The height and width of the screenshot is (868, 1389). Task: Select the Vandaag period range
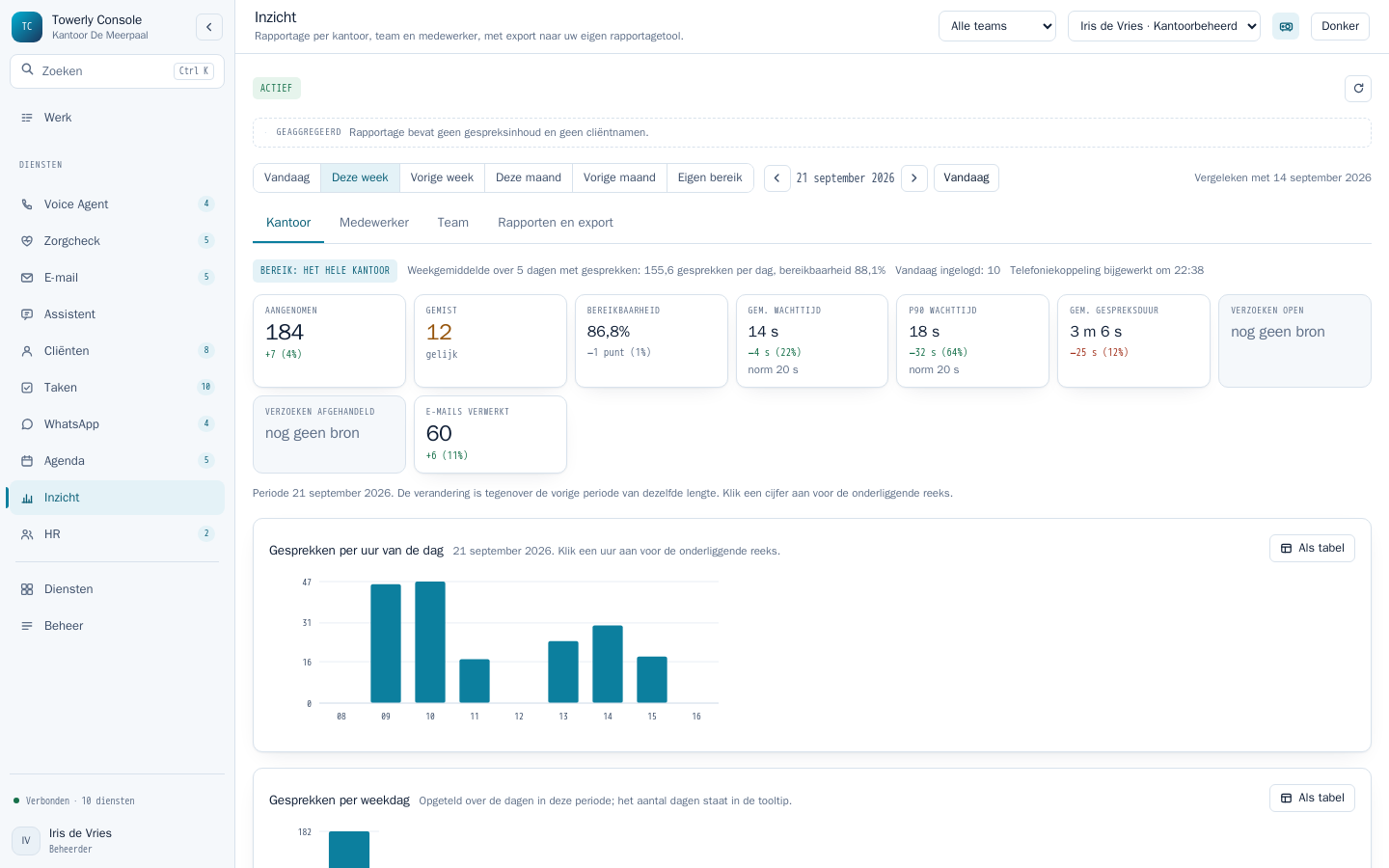pos(286,178)
